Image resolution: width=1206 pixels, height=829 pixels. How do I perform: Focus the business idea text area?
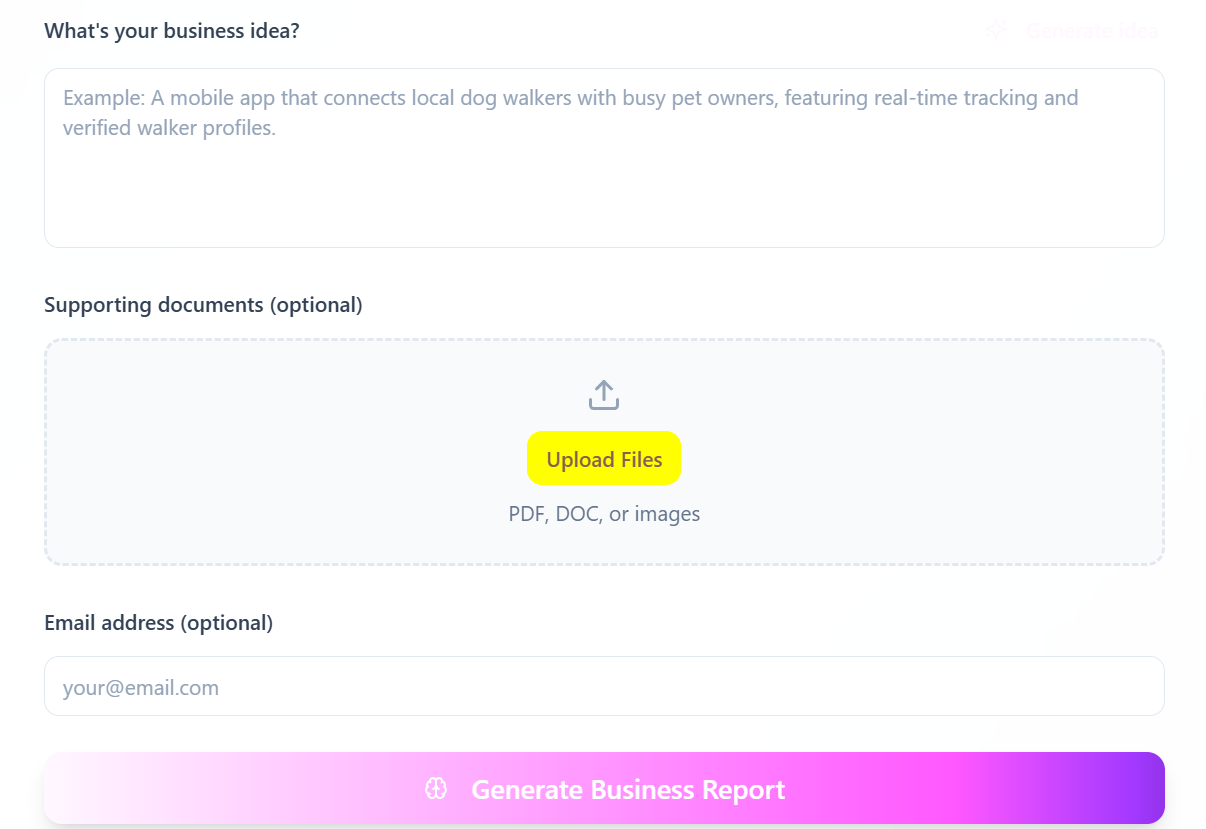pos(604,158)
